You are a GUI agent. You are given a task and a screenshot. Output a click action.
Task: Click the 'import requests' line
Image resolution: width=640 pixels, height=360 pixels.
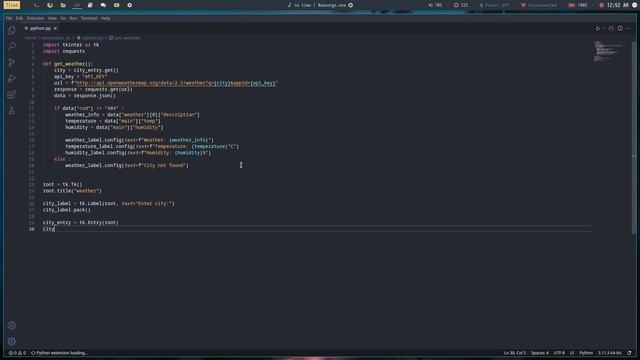tap(64, 51)
